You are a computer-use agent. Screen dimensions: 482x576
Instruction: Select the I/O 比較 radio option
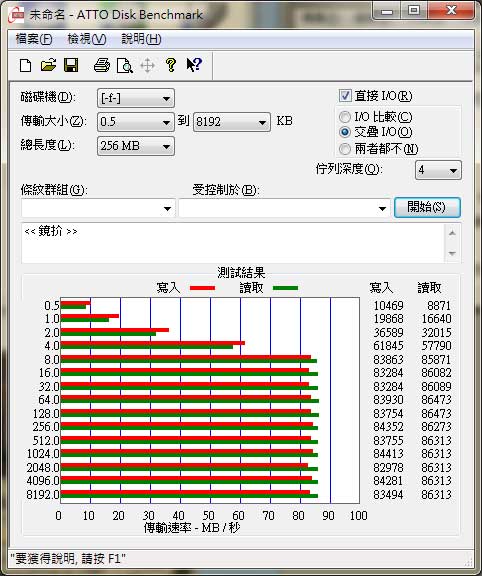click(x=345, y=117)
